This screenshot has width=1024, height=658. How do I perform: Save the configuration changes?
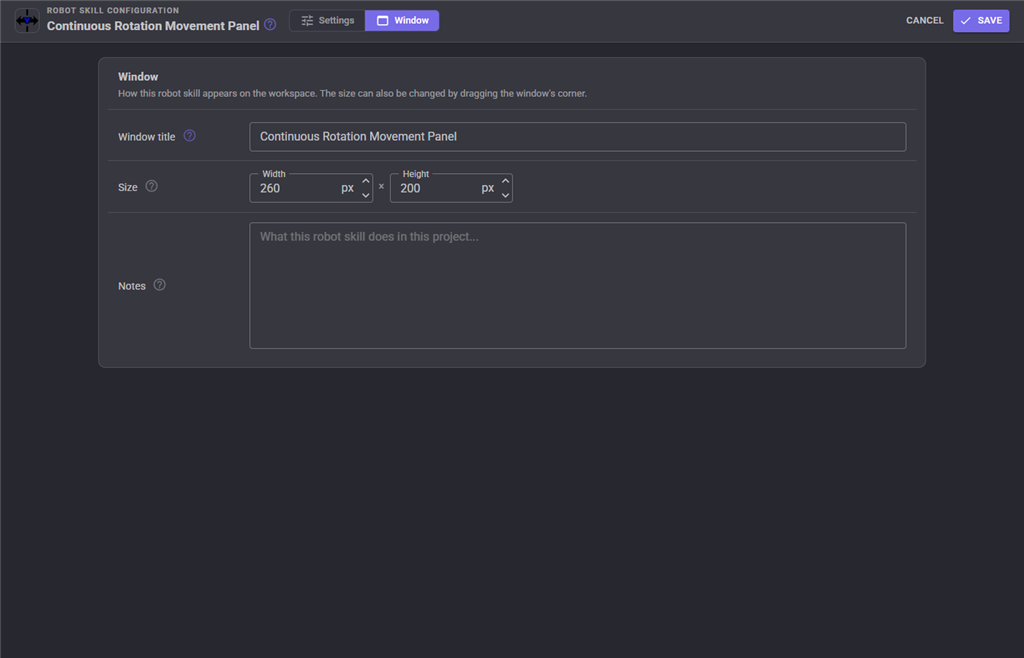coord(981,20)
